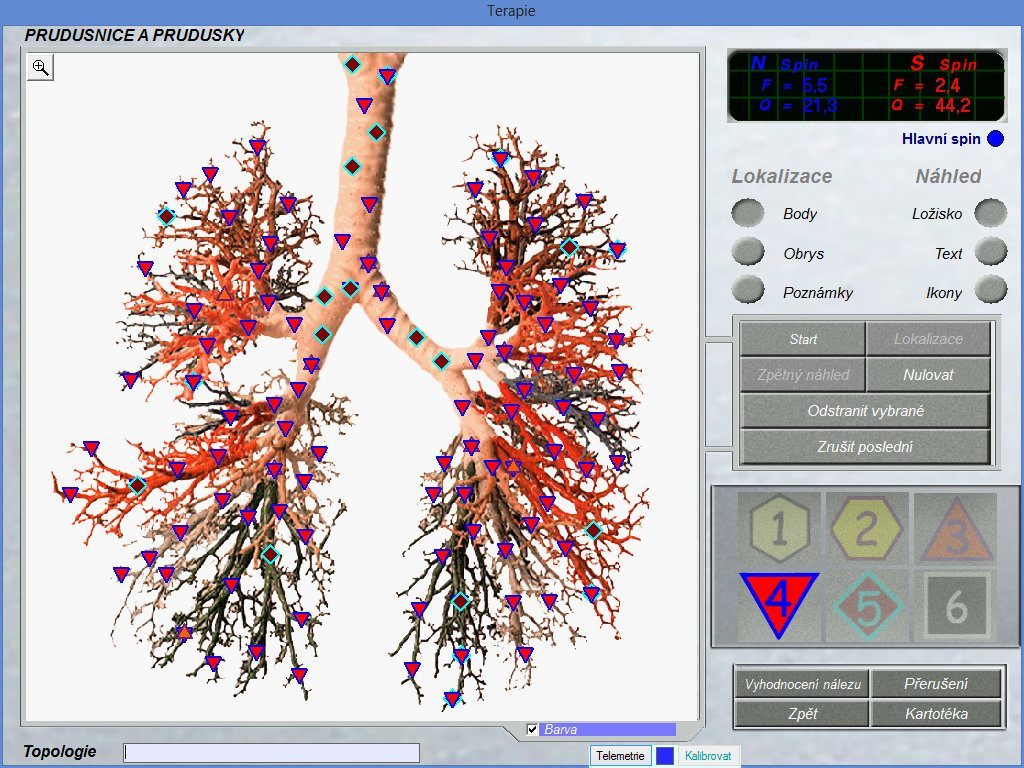Toggle the Obrys localization button
This screenshot has width=1024, height=768.
point(748,252)
